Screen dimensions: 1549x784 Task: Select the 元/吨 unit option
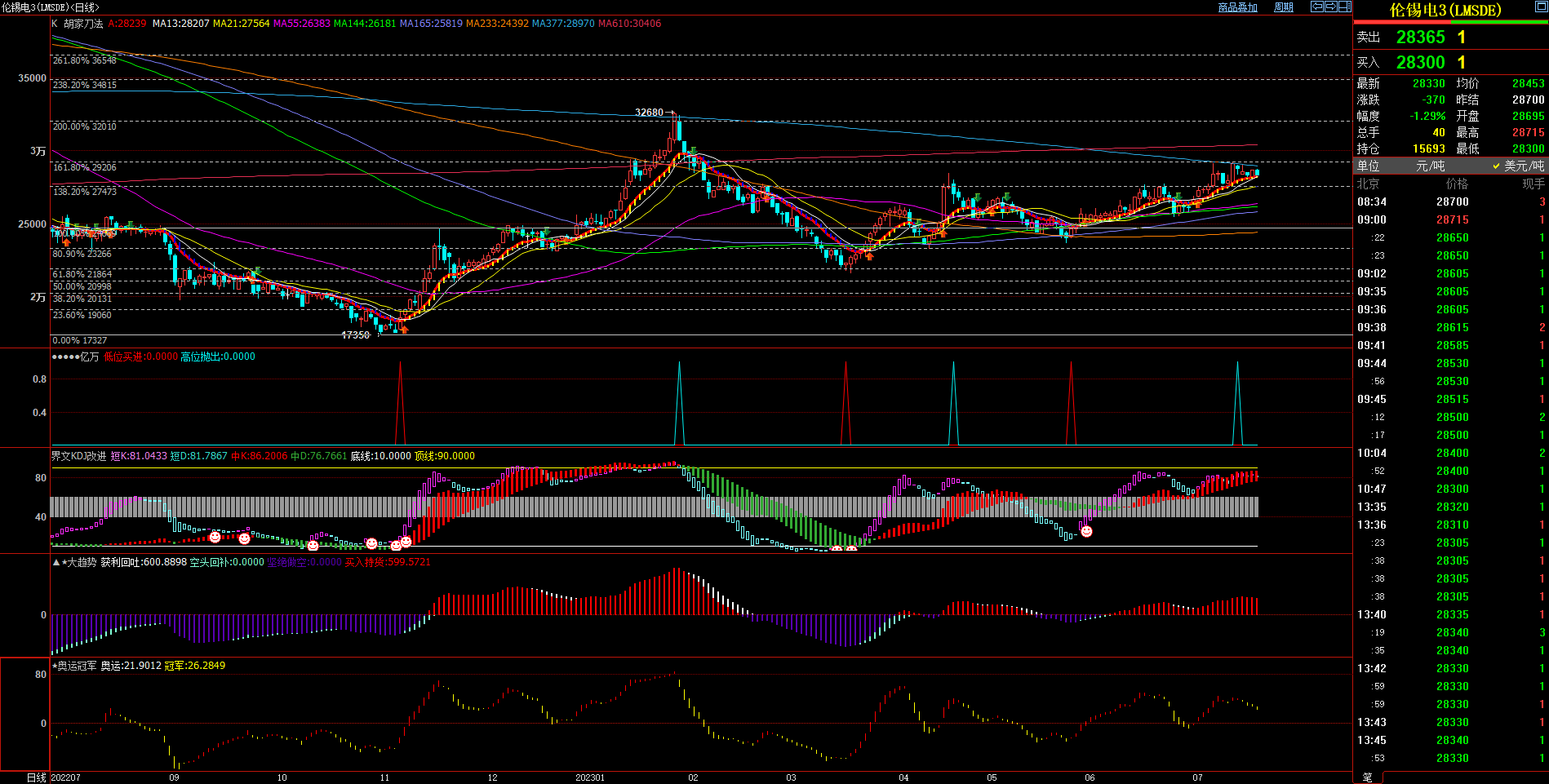point(1430,166)
